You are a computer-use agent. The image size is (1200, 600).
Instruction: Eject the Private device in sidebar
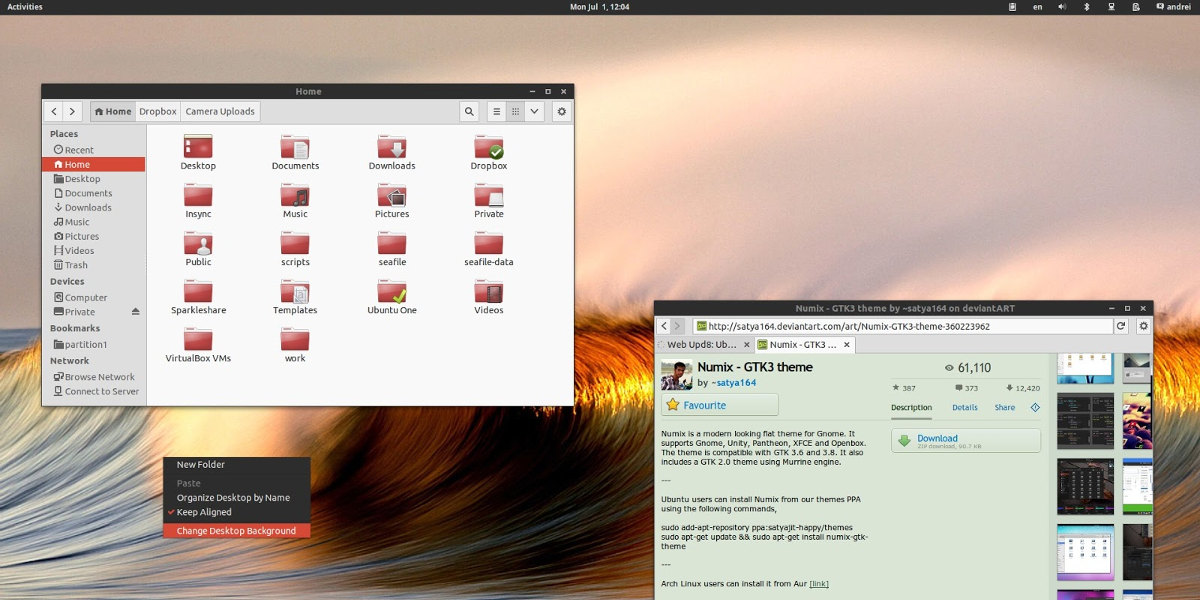tap(136, 312)
